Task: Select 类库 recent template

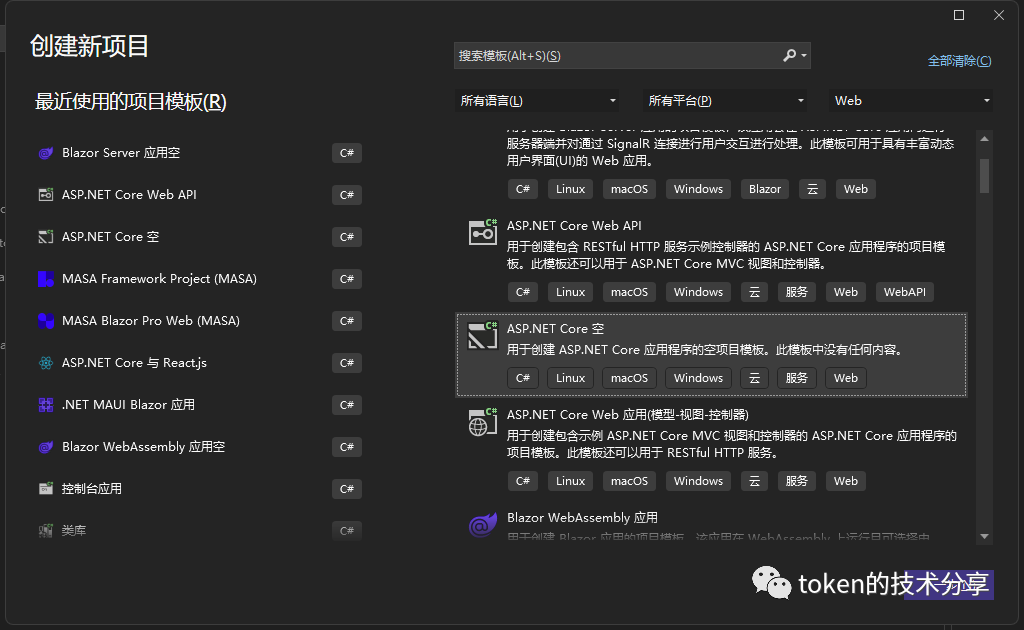Action: point(199,531)
